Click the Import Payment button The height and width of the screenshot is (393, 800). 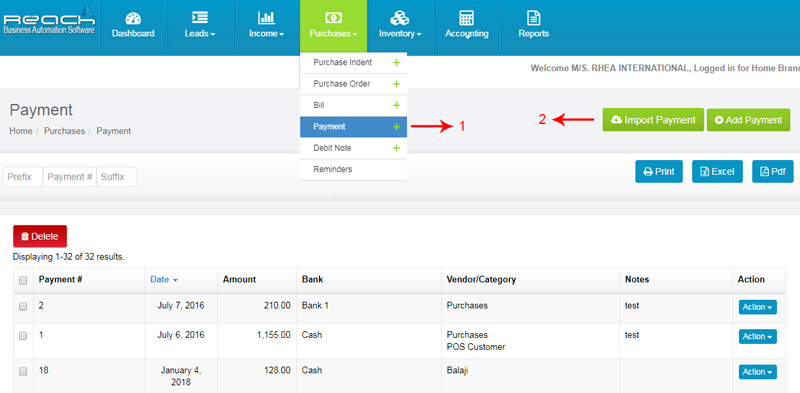click(653, 120)
